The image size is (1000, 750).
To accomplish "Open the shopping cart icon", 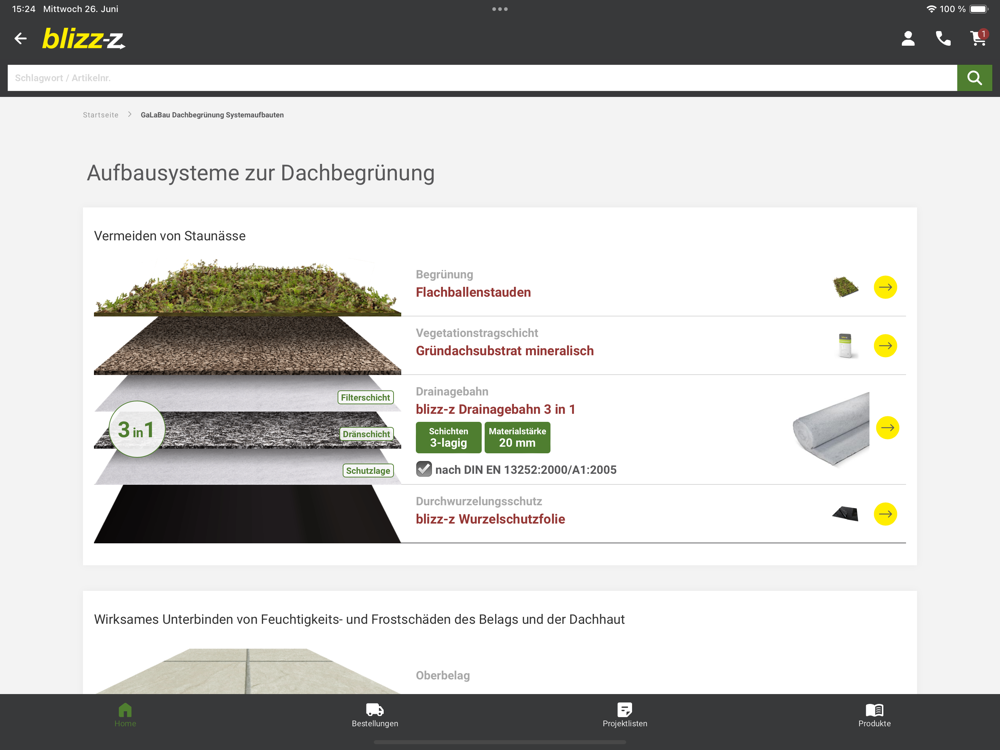I will click(978, 38).
